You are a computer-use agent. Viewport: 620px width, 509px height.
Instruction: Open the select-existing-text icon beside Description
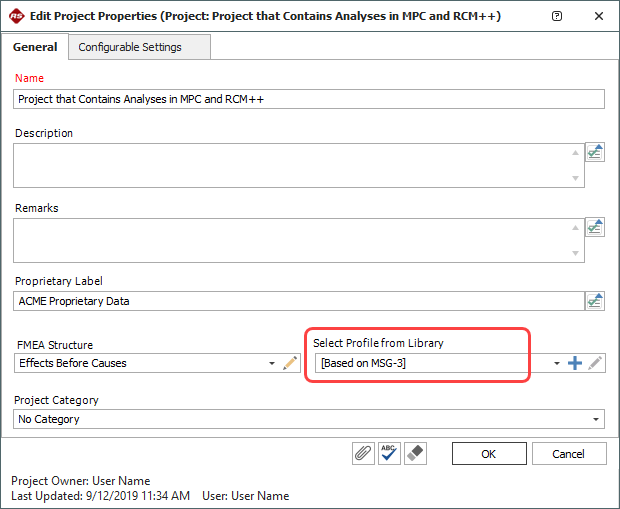tap(595, 152)
